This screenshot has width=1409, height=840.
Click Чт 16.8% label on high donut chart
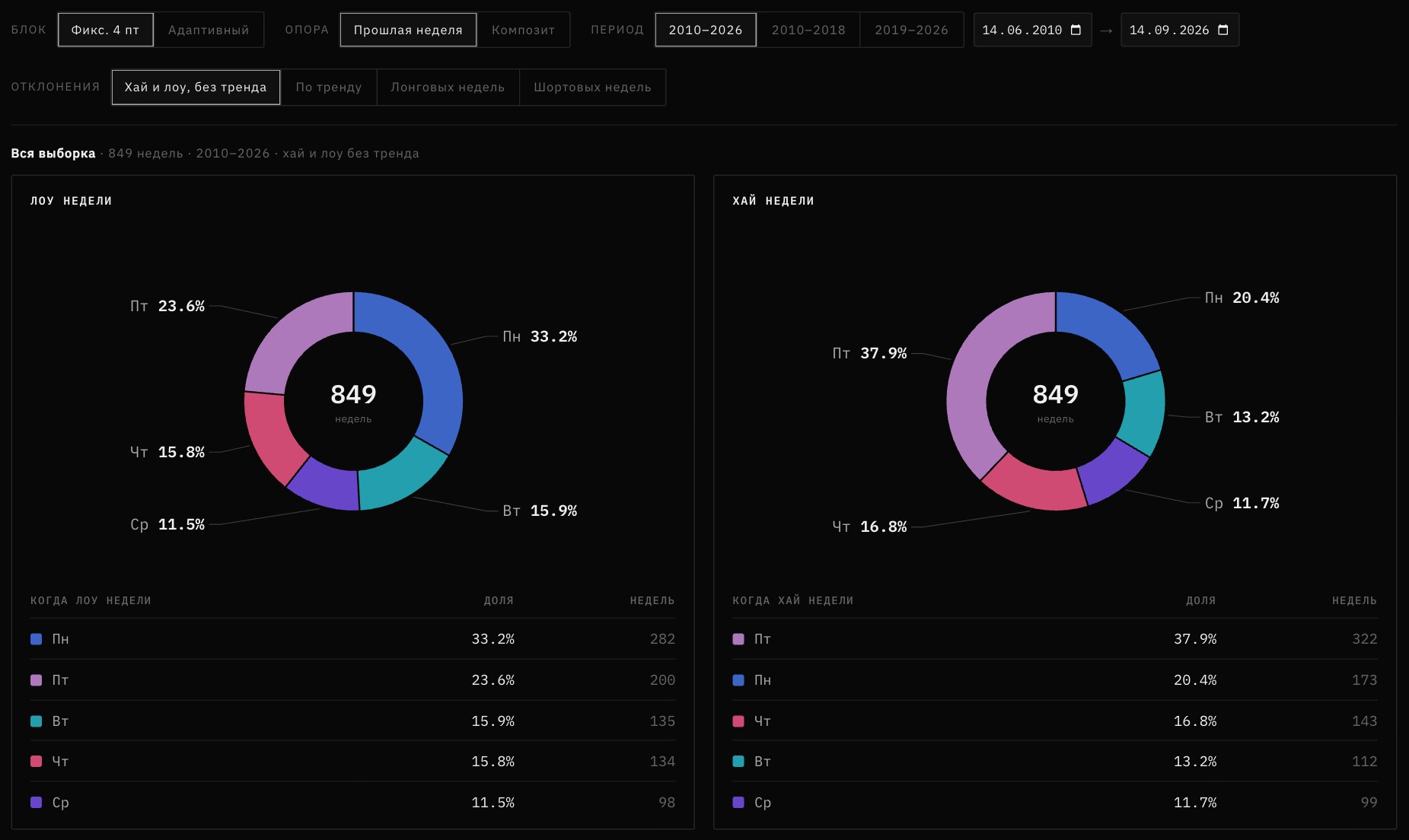pos(869,527)
